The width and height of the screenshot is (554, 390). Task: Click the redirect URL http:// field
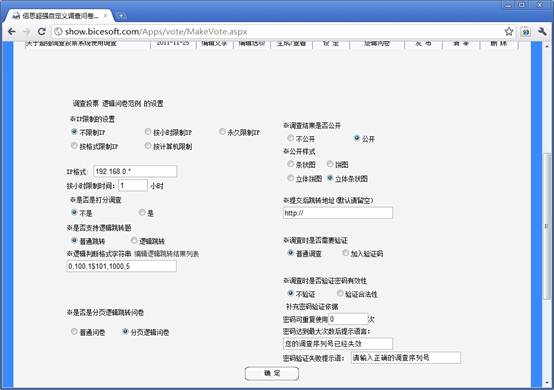coord(337,213)
